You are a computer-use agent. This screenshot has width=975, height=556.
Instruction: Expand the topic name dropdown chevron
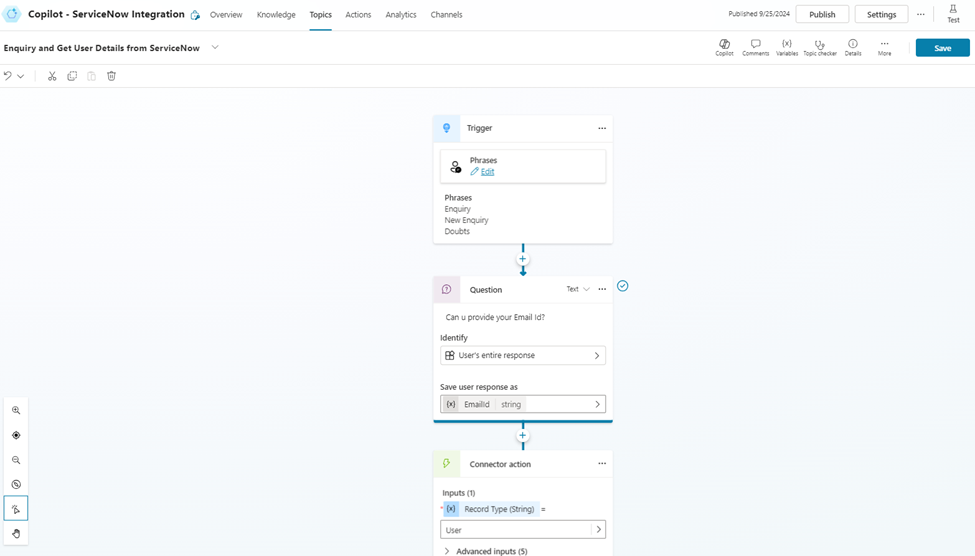(215, 48)
